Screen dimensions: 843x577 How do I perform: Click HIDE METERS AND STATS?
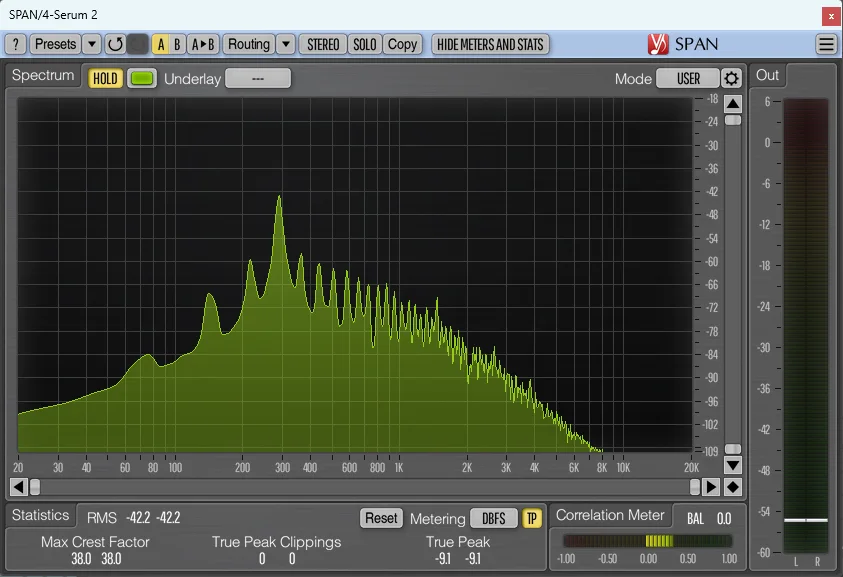(490, 44)
